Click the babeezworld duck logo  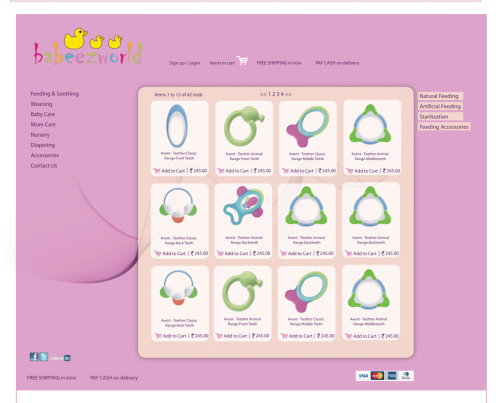click(88, 47)
